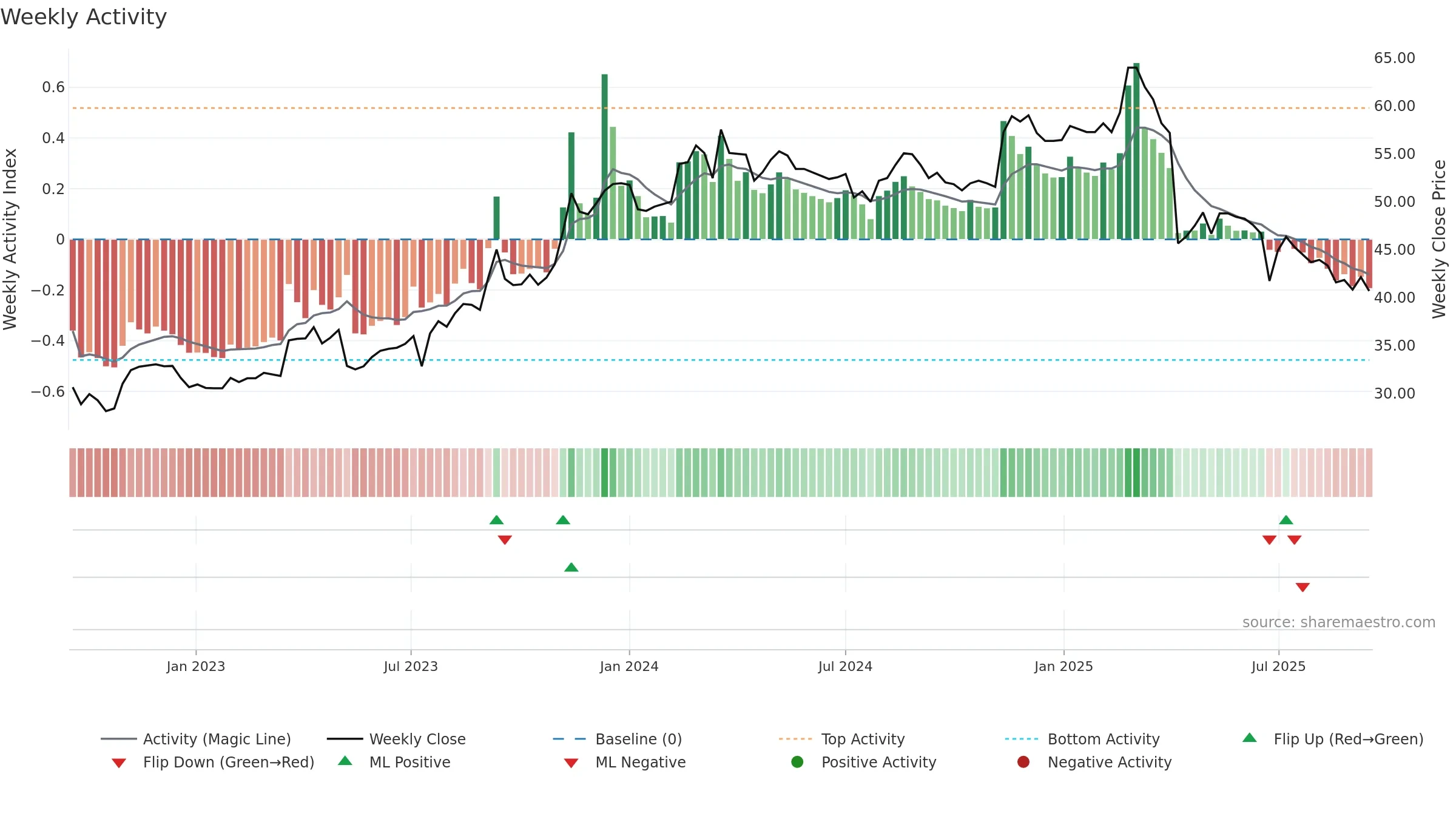Click the red ML Negative legend triangle
The image size is (1456, 819).
point(571,763)
